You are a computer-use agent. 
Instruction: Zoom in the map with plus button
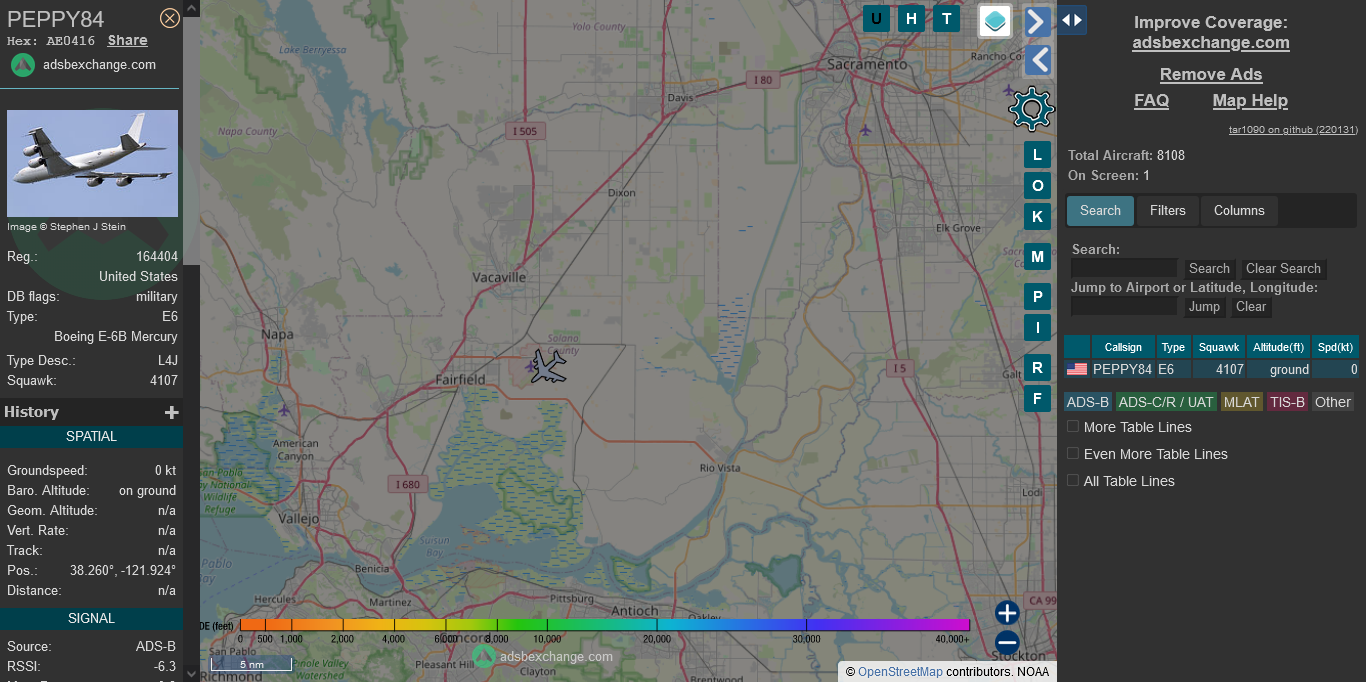[x=1007, y=613]
